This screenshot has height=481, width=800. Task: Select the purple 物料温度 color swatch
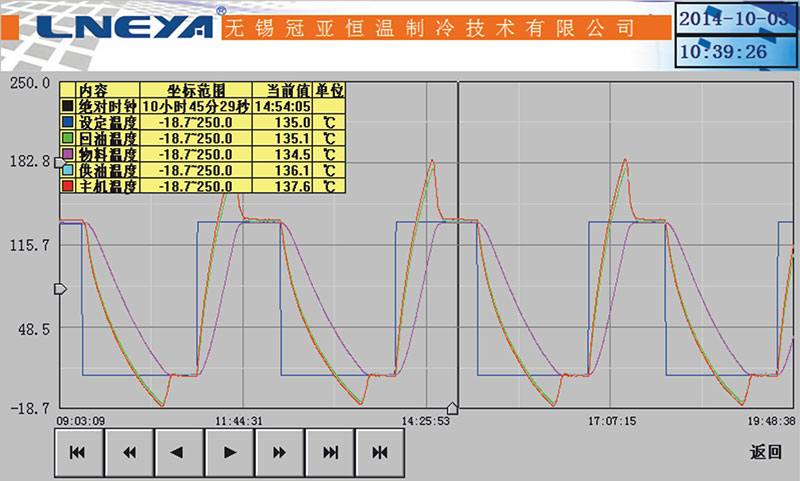click(x=68, y=153)
